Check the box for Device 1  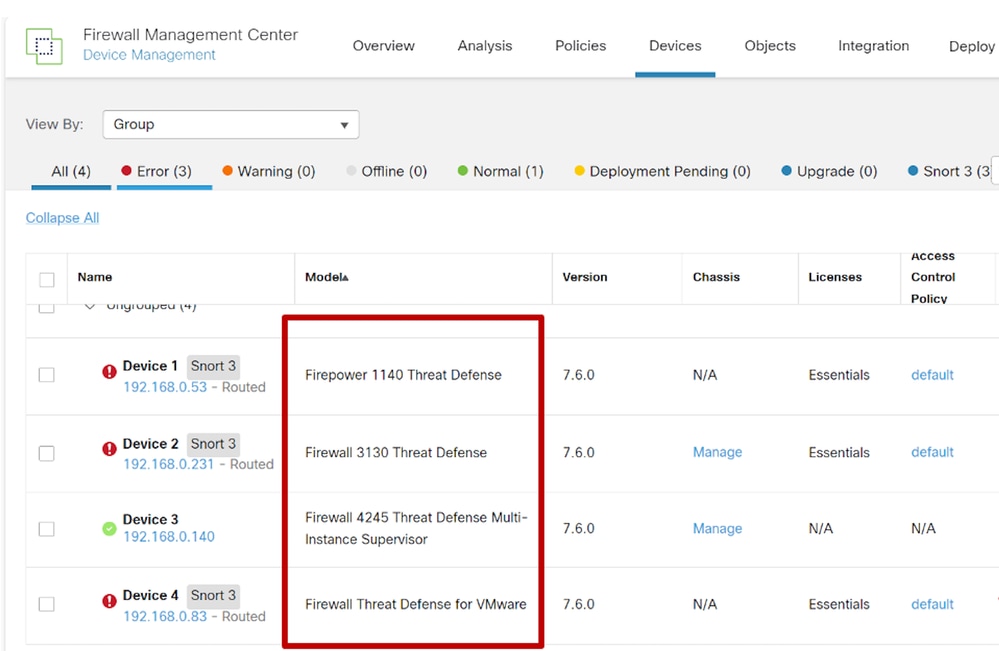coord(47,375)
